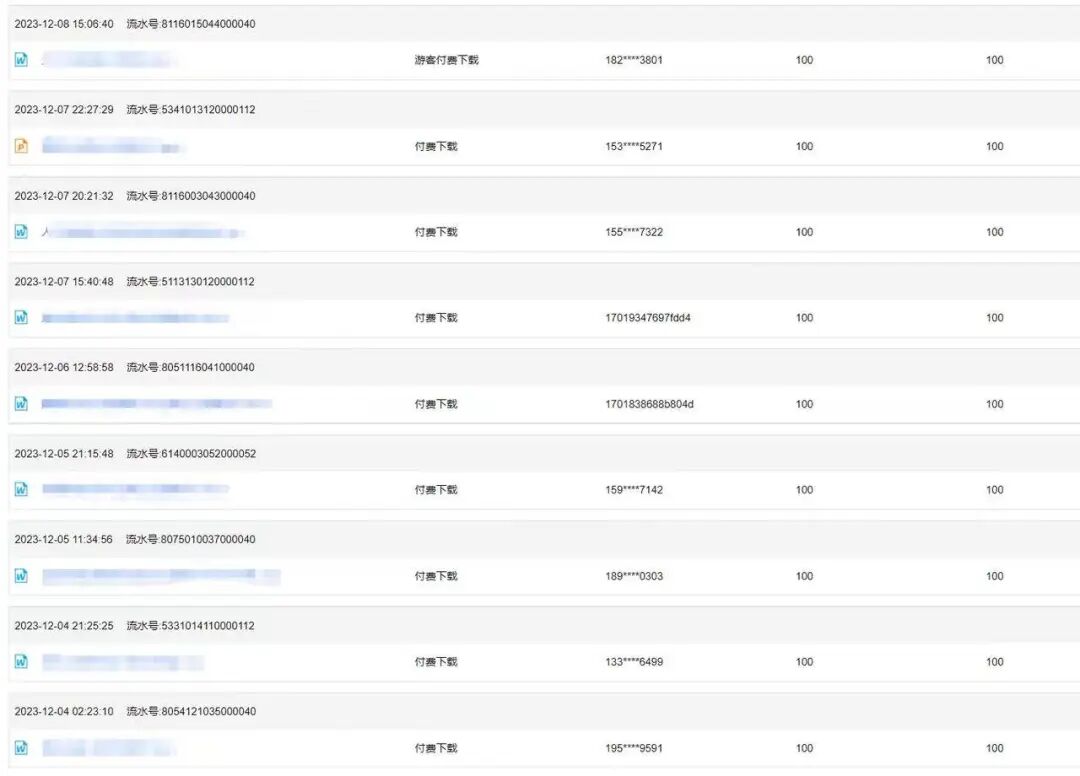Click the Word icon in the 2023-12-04 21:25:25 order
1080x776 pixels.
(21, 662)
